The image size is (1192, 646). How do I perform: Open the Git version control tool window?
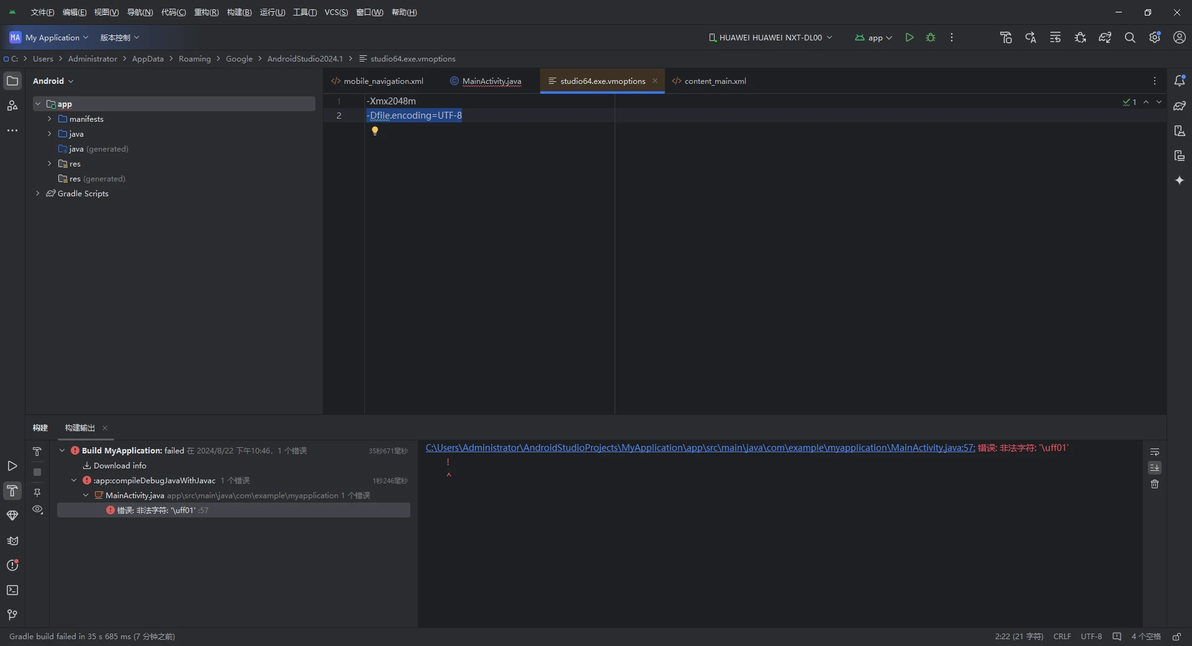pos(12,615)
